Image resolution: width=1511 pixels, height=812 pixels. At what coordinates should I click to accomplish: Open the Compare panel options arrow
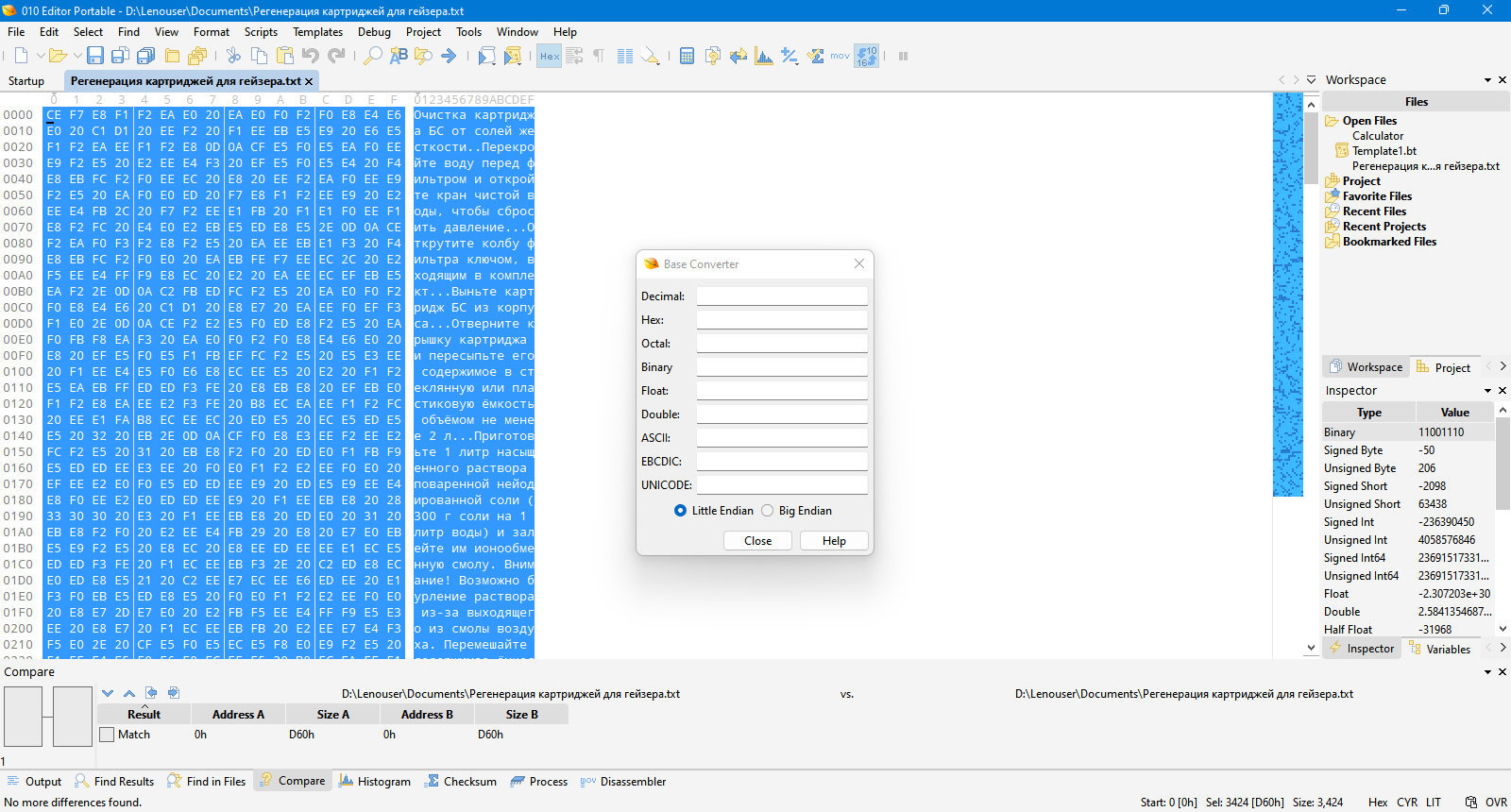[1487, 672]
